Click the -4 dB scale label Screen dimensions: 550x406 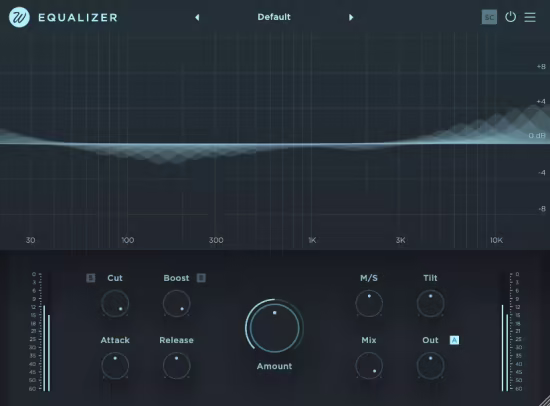pos(542,172)
